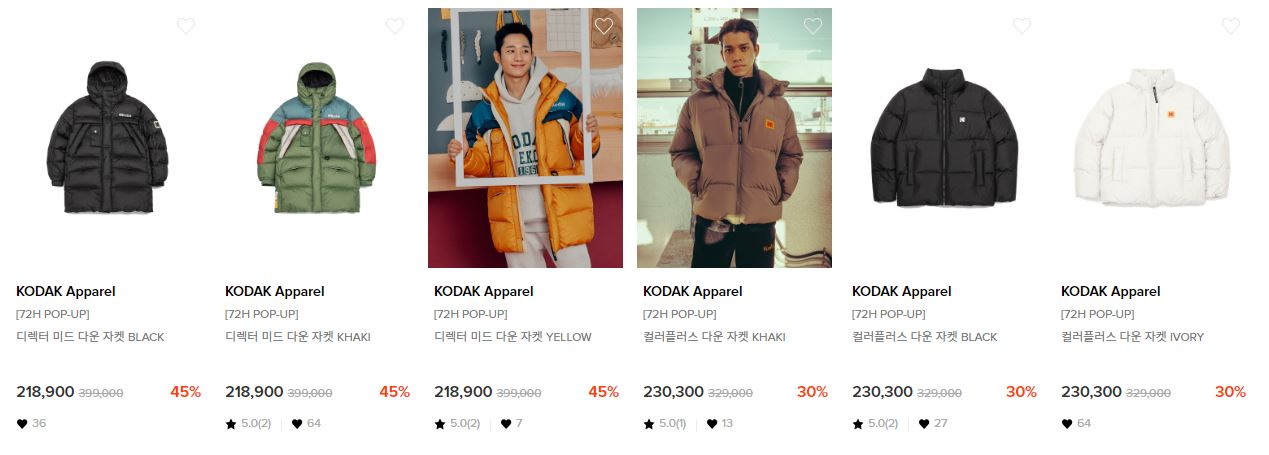Open the khaki multicolor Director jacket image
The height and width of the screenshot is (455, 1269).
[316, 138]
